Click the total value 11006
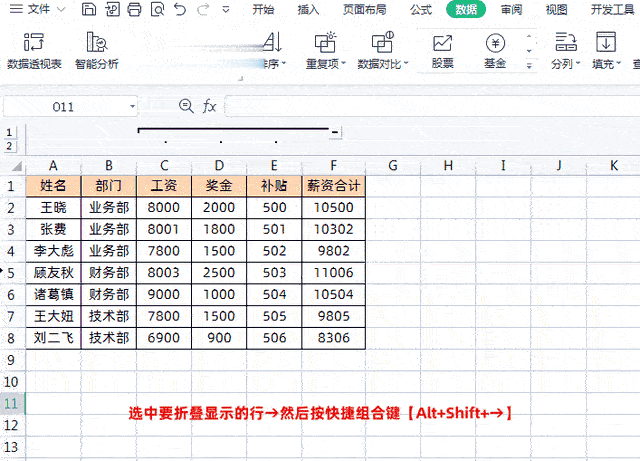 pyautogui.click(x=333, y=272)
